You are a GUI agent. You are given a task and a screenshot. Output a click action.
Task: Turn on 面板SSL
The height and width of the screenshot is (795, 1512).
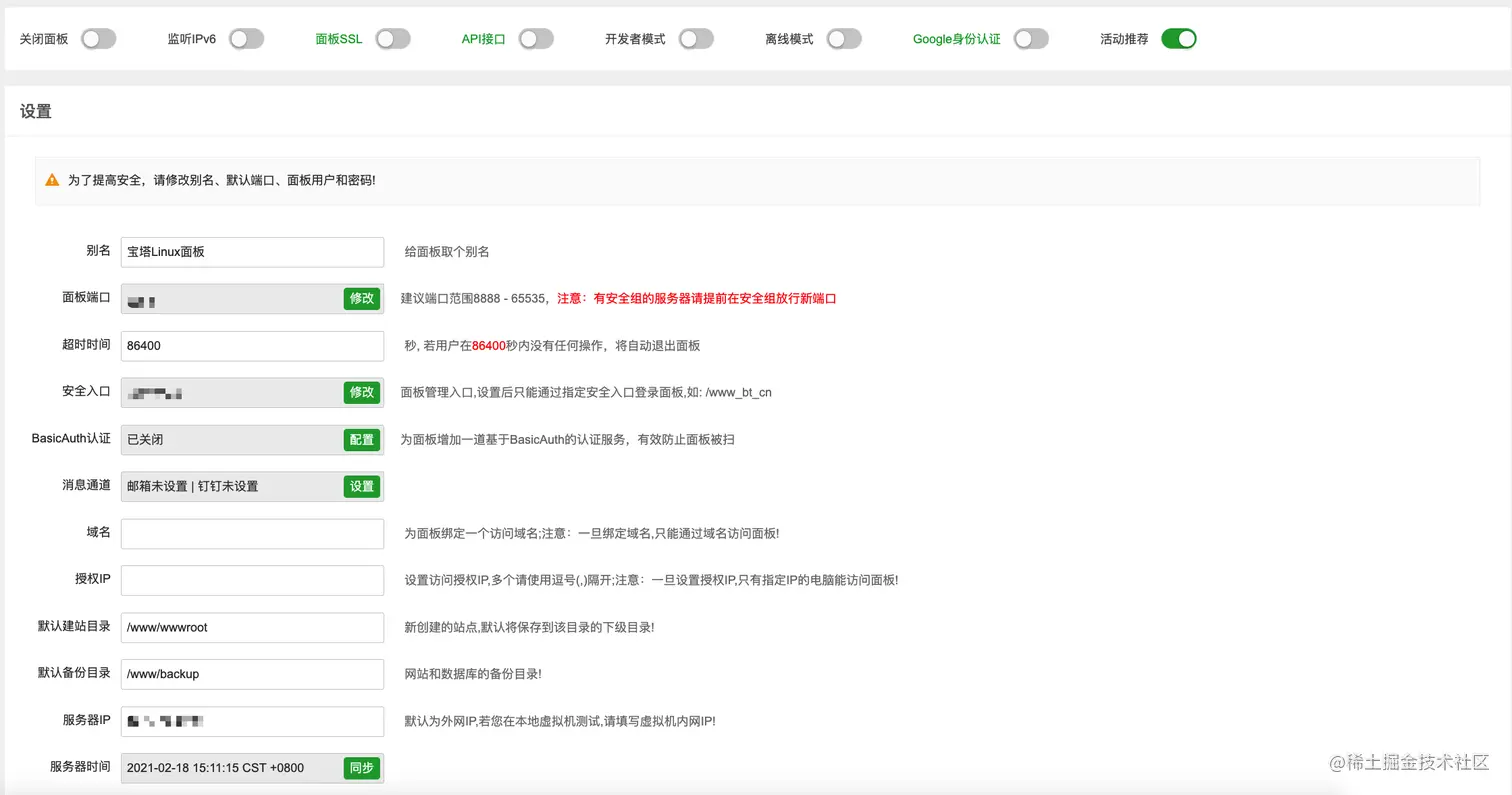click(393, 36)
